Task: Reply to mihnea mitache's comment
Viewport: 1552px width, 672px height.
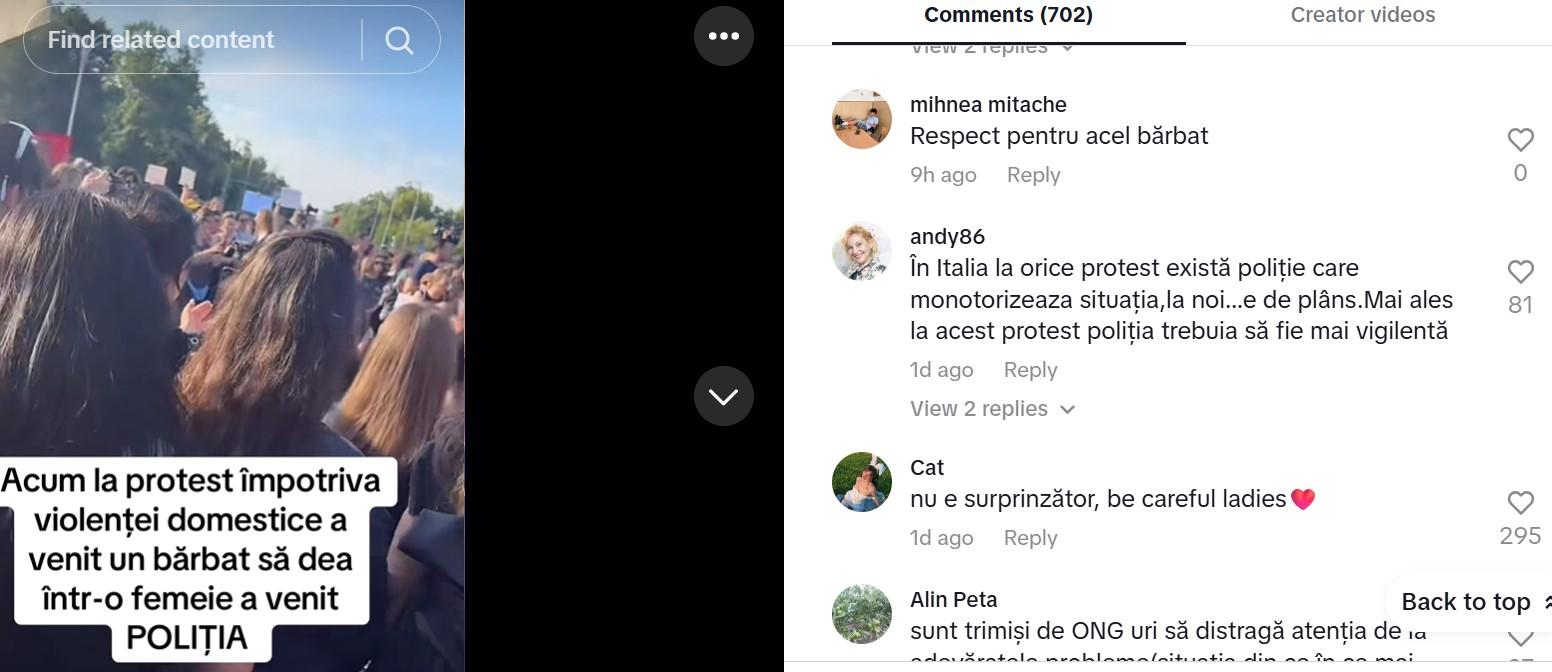Action: click(1033, 175)
